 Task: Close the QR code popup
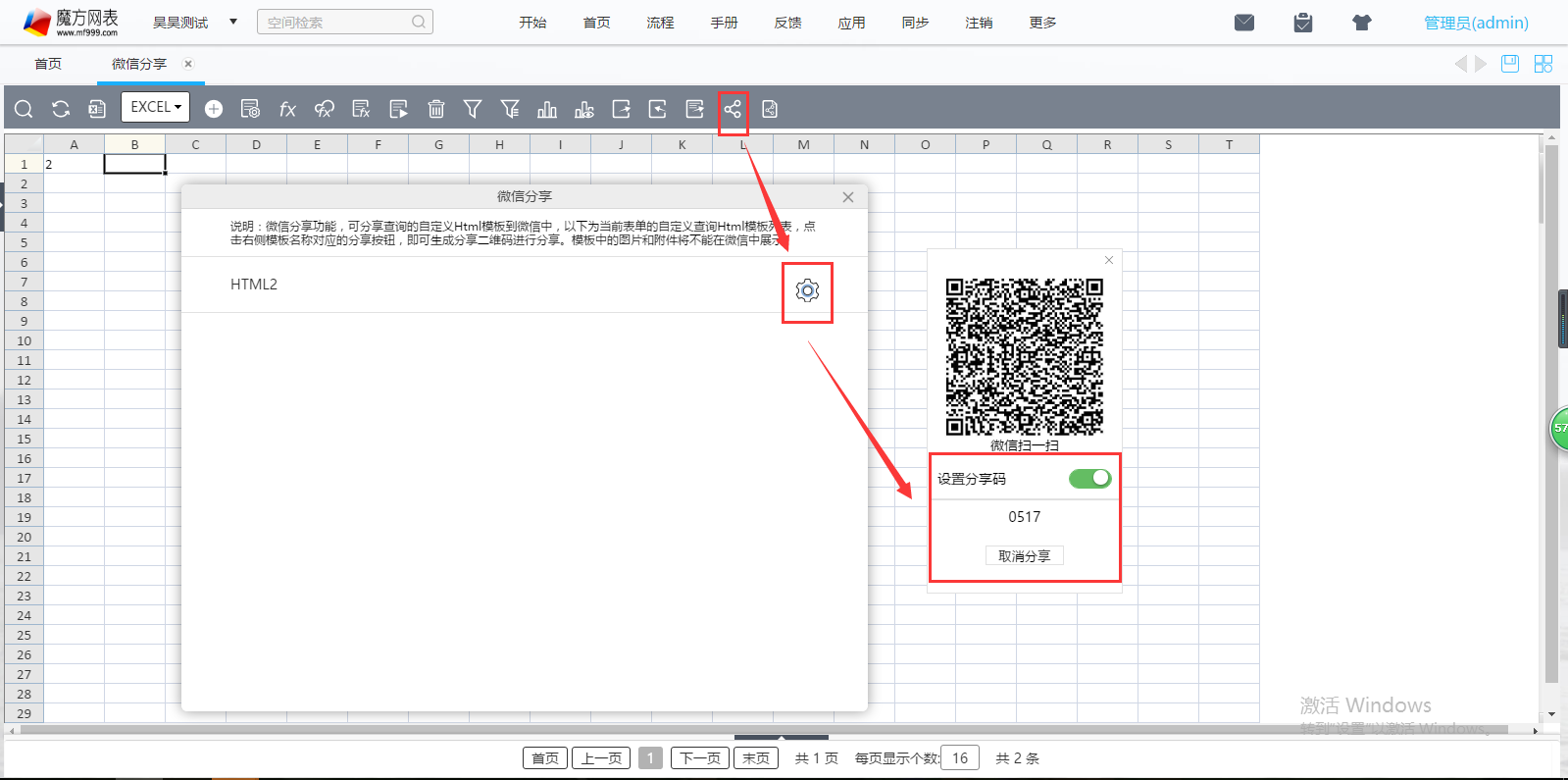pos(1109,260)
